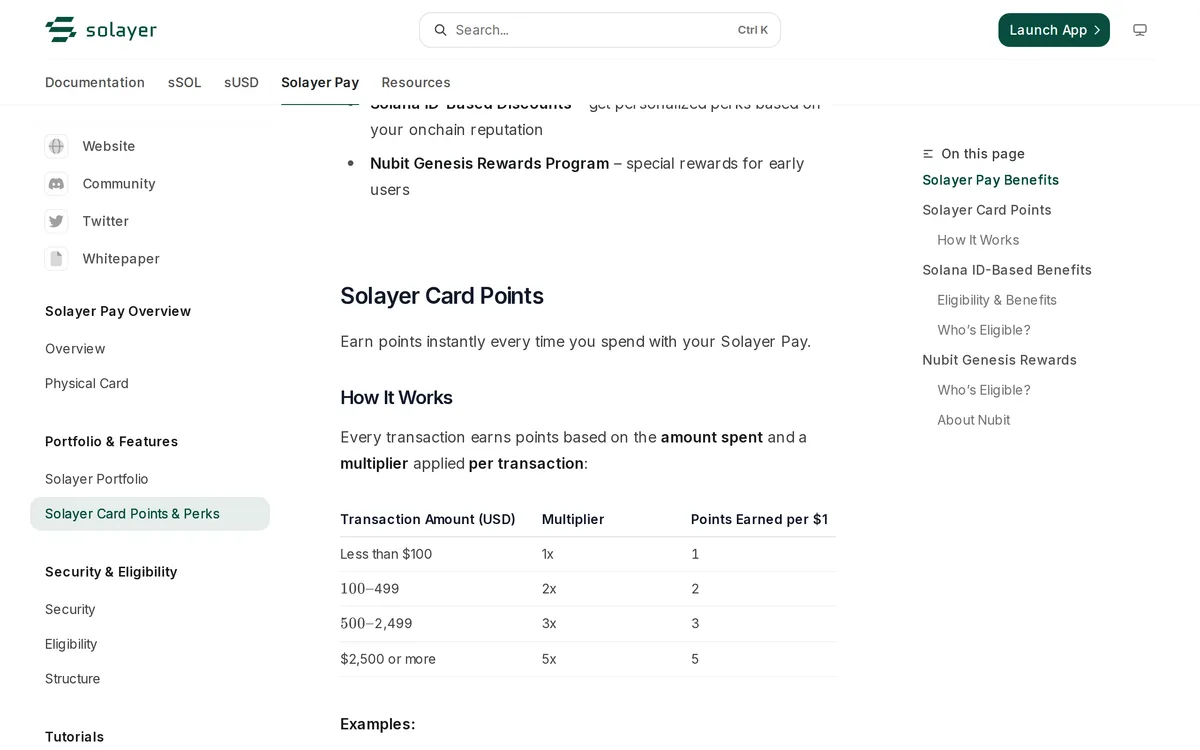Select Solayer Card Points & Perks
The width and height of the screenshot is (1200, 750).
tap(150, 514)
